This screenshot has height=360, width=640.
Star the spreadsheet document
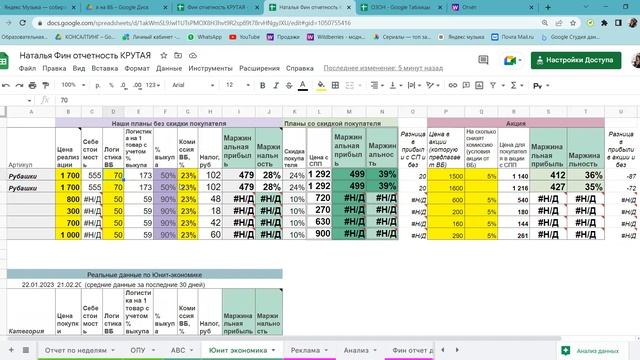164,56
